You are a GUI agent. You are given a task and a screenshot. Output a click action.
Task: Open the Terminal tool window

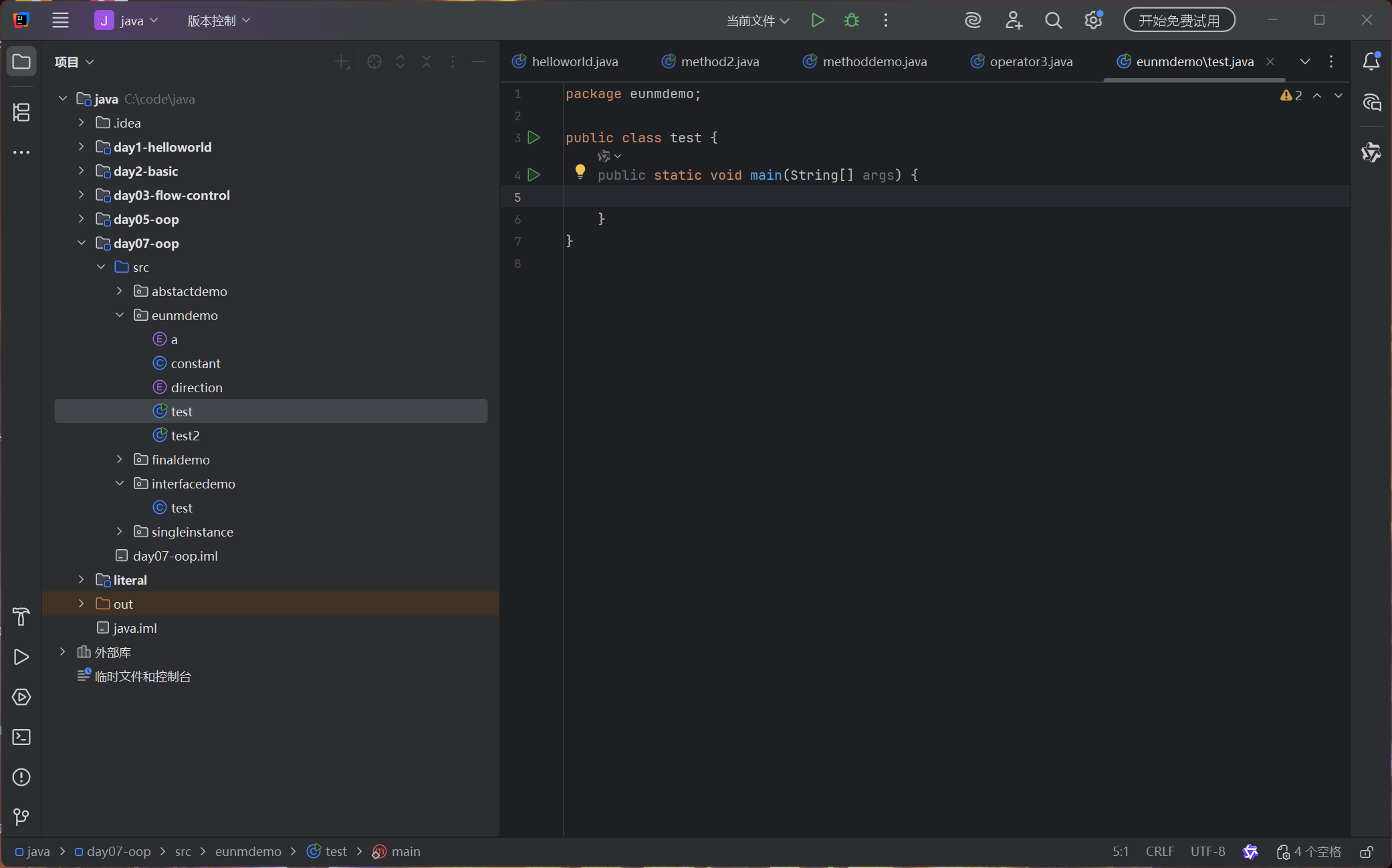21,737
